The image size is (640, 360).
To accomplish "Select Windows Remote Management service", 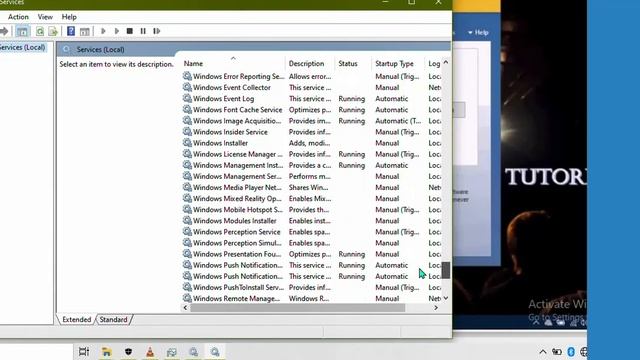I will 311,298.
